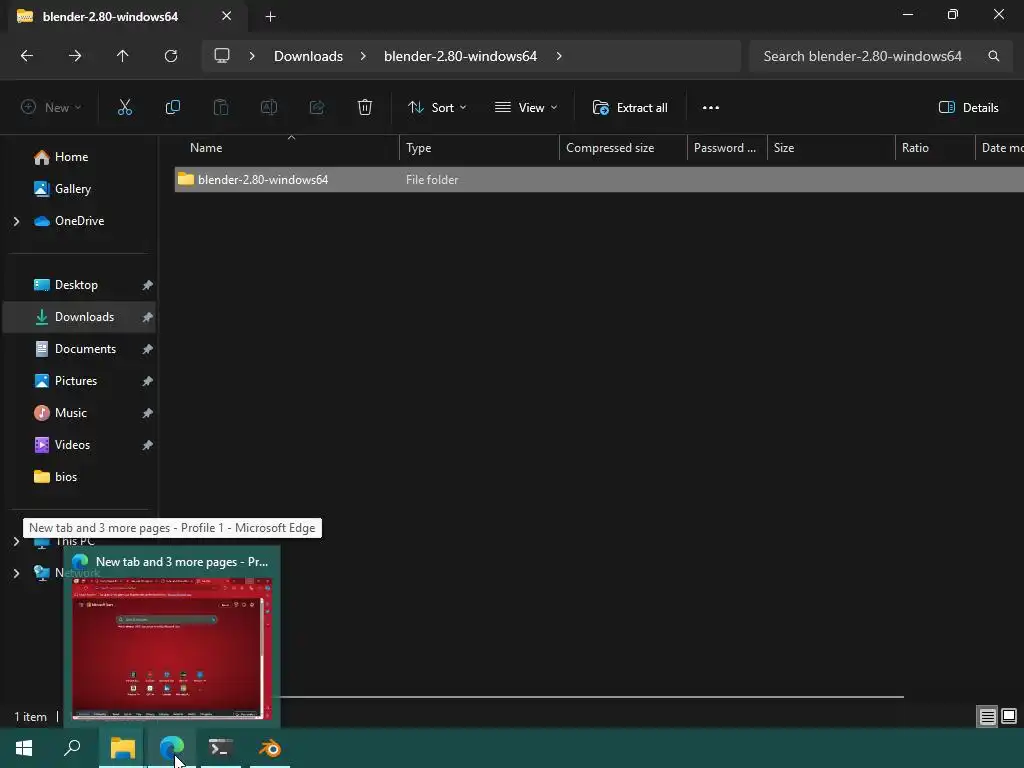
Task: Click the horizontal scrollbar at bottom
Action: [x=592, y=697]
